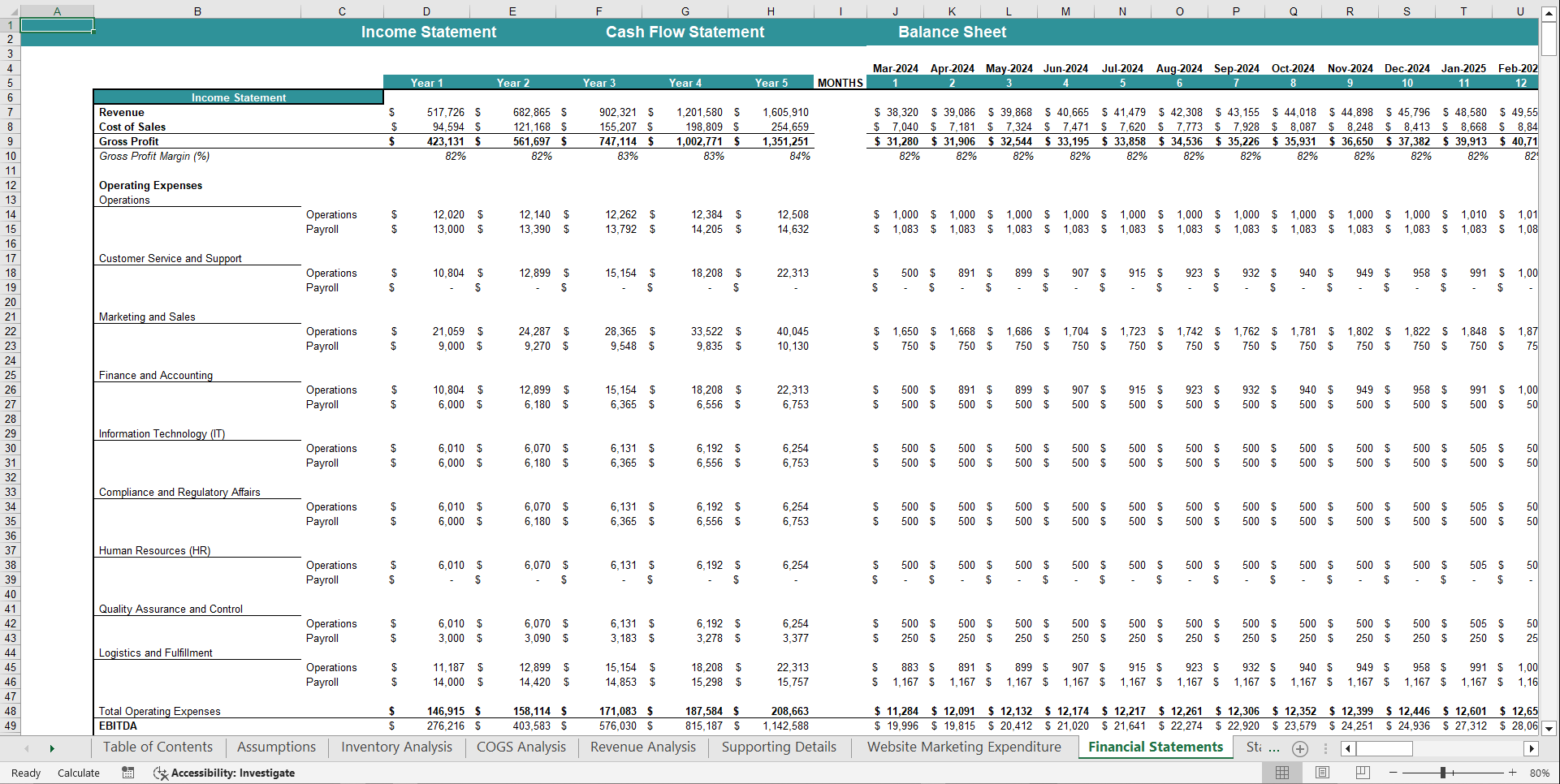This screenshot has width=1560, height=784.
Task: Enable Page Break Preview view
Action: pyautogui.click(x=1362, y=773)
